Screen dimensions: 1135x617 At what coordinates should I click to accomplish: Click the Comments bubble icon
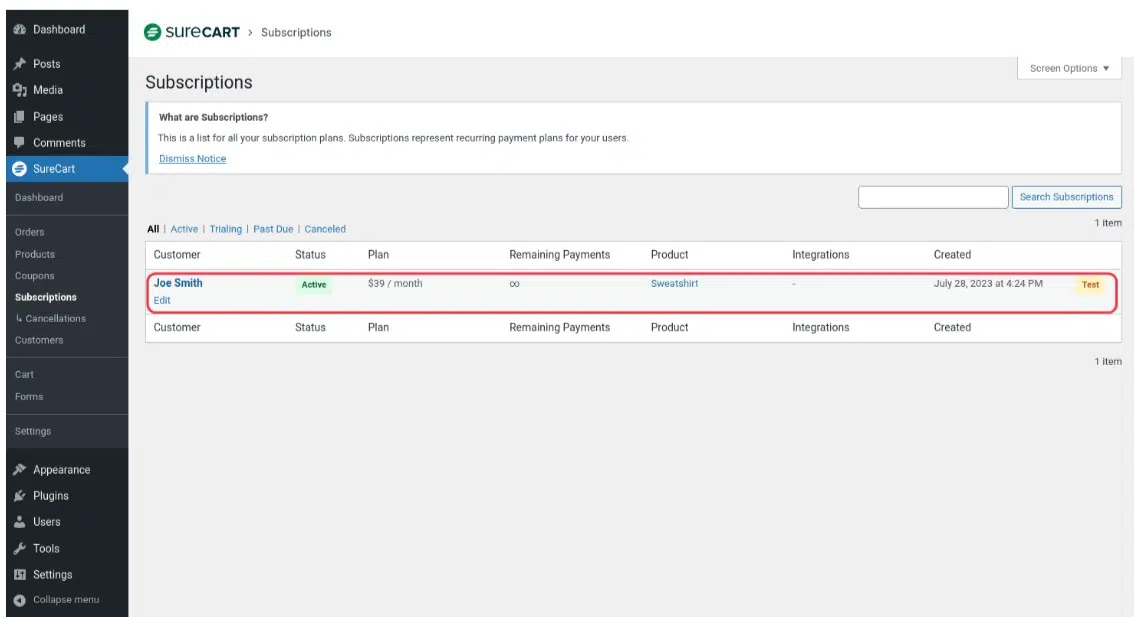pos(19,143)
